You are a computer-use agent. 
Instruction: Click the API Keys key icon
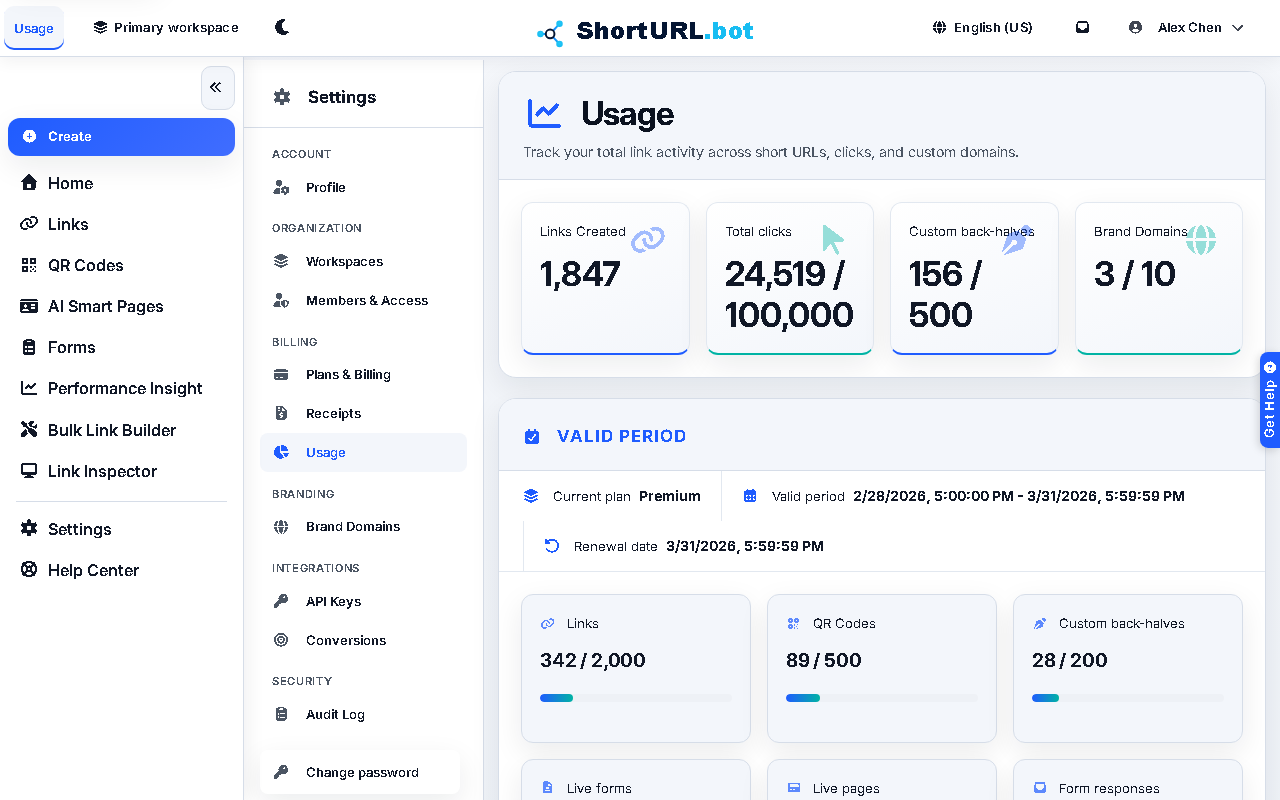pos(282,602)
